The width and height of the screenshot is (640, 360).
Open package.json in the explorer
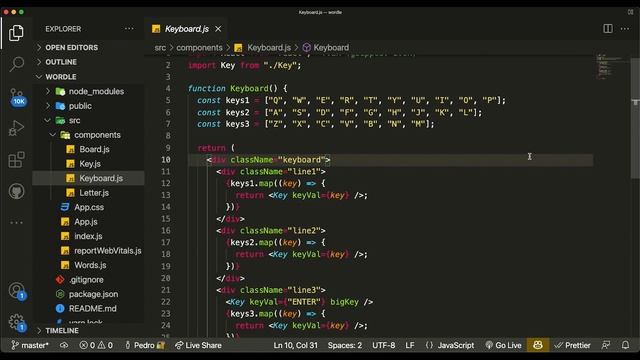coord(88,294)
